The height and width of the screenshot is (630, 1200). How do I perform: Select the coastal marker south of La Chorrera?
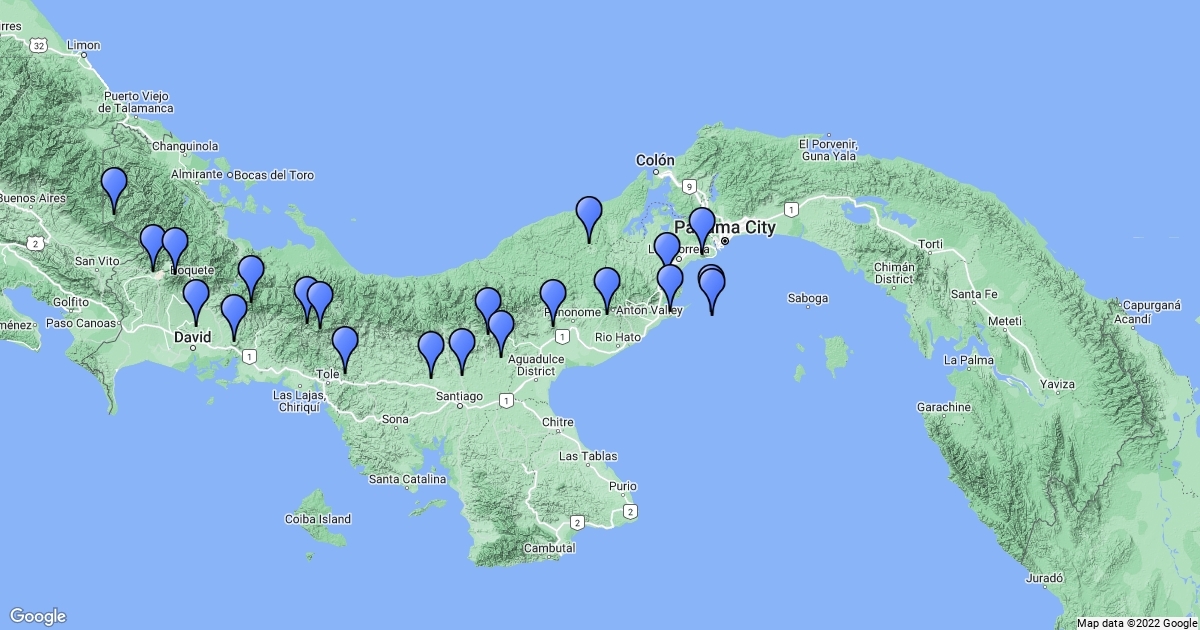pyautogui.click(x=670, y=287)
